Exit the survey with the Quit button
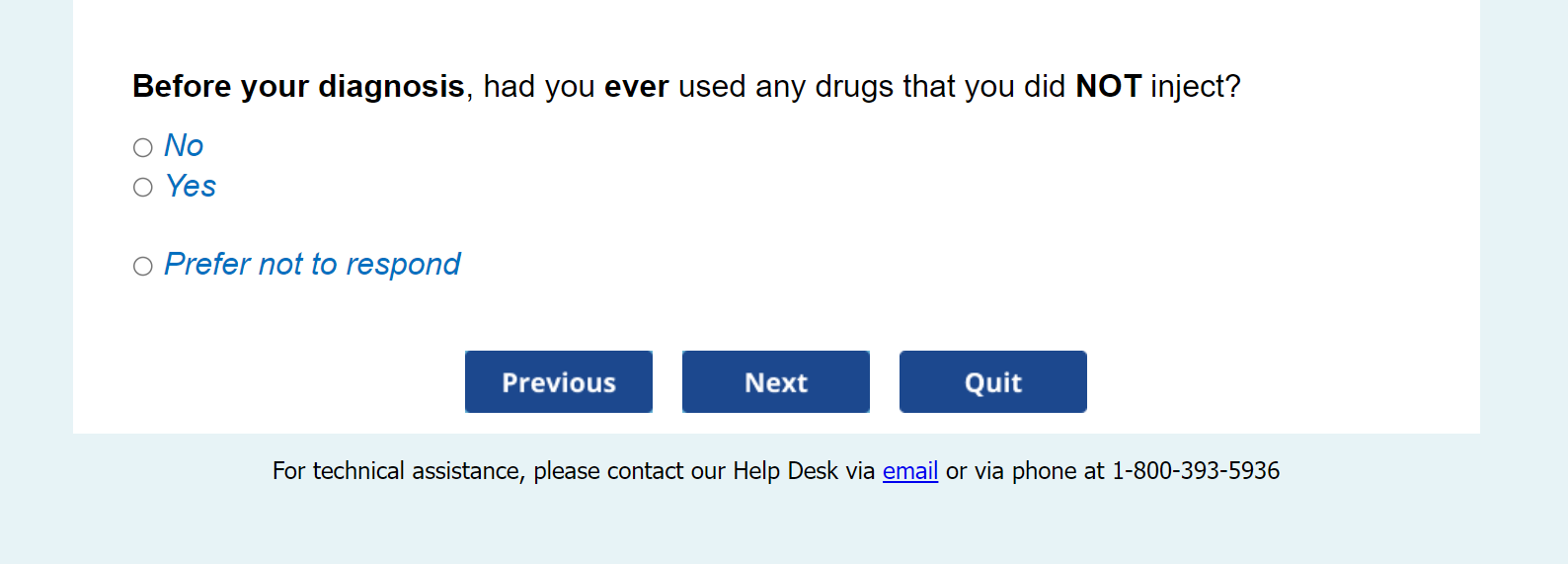Viewport: 1568px width, 564px height. [992, 382]
